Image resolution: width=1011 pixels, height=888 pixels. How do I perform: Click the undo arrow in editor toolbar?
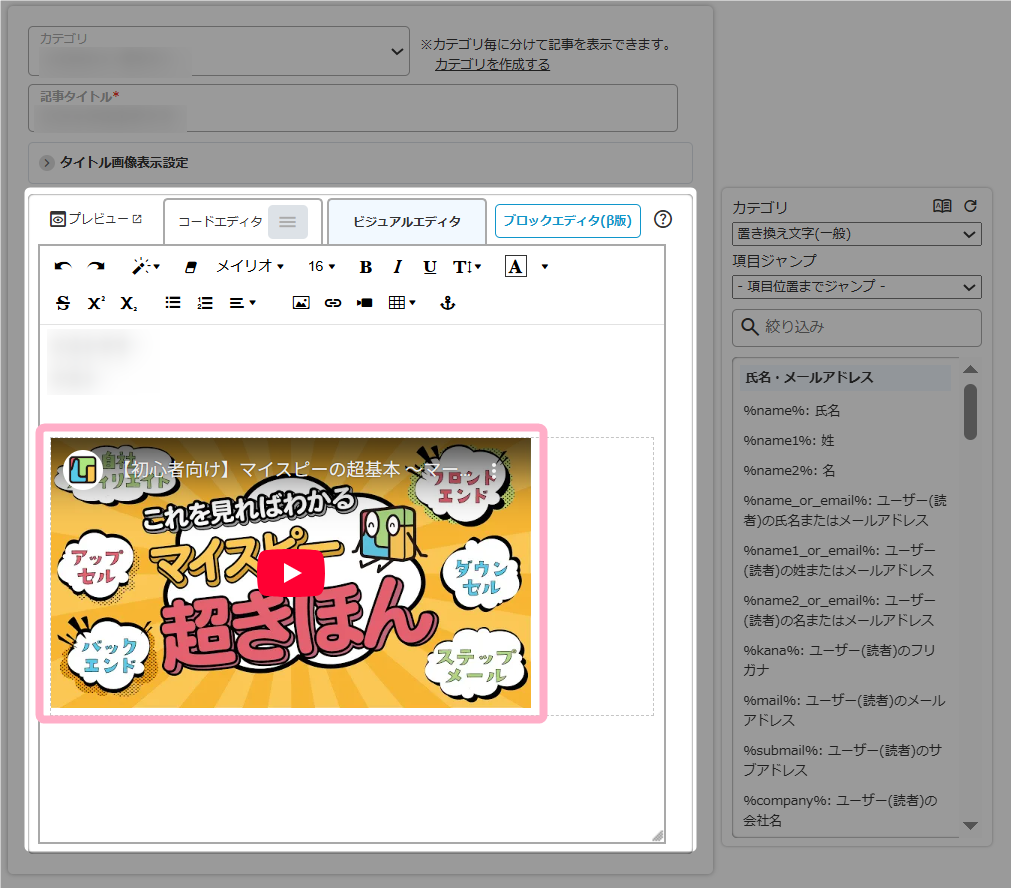63,267
